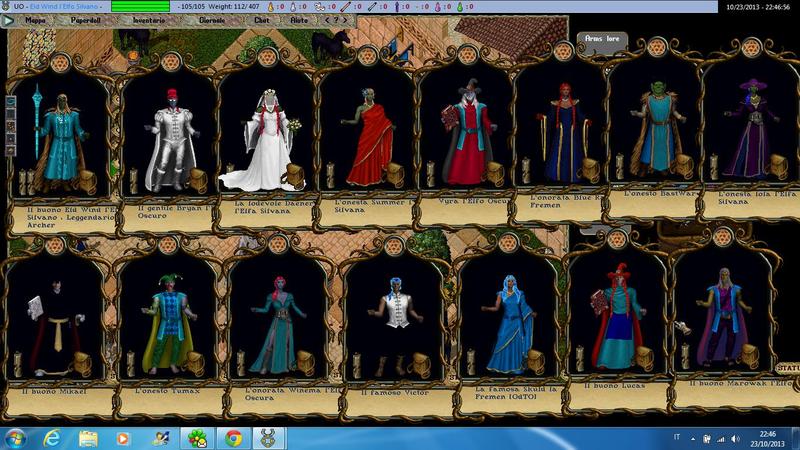Open Vyra's backpack icon

pyautogui.click(x=494, y=173)
